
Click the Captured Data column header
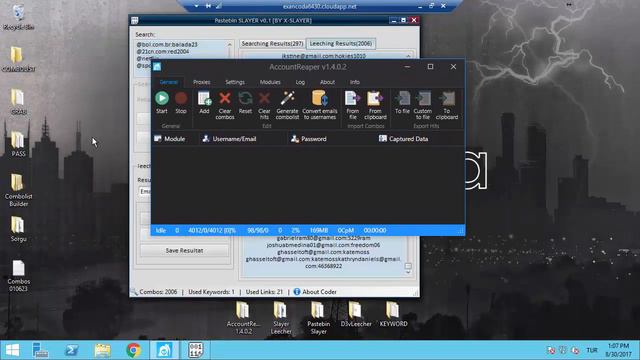420,139
